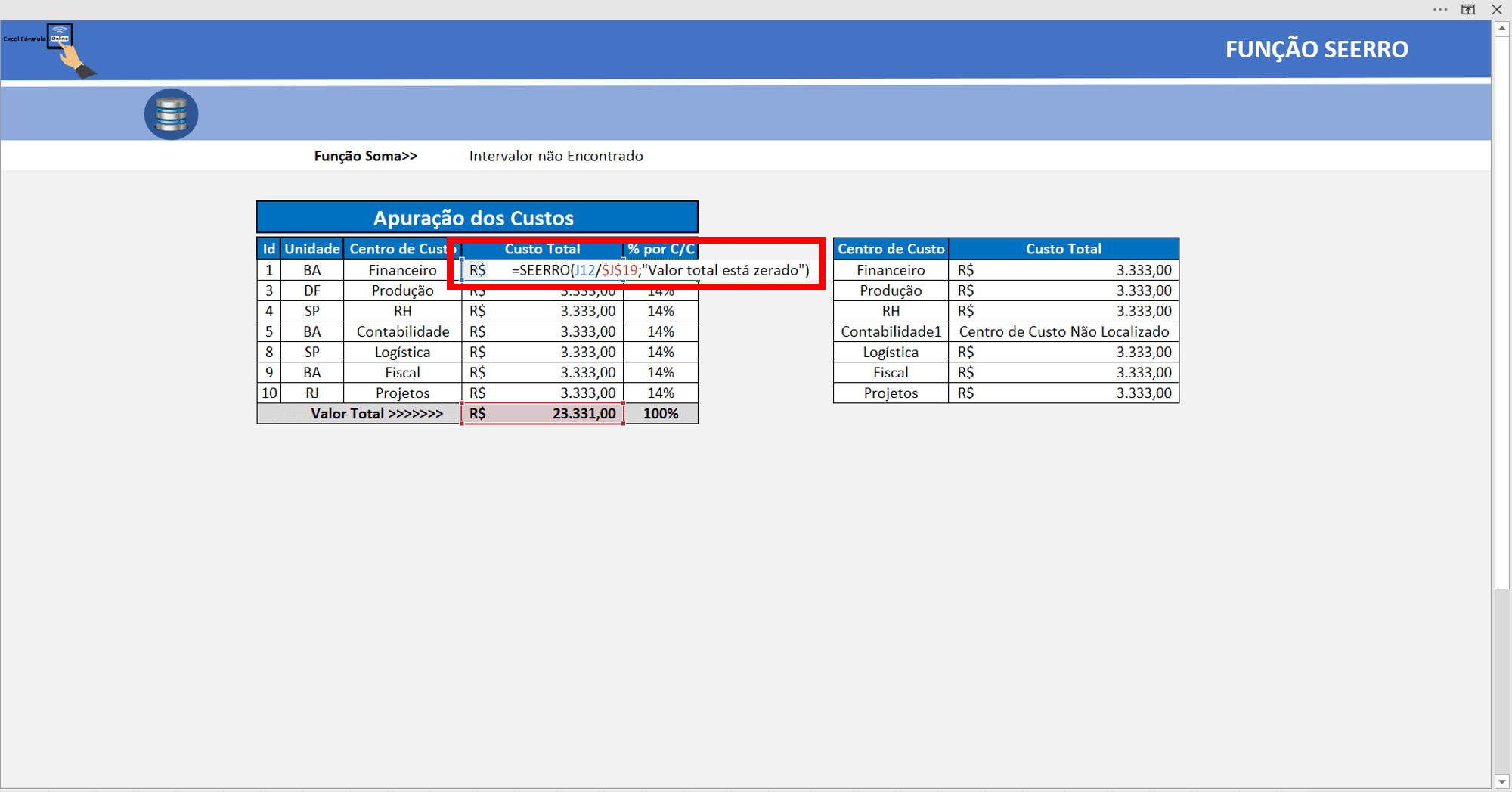Select 'Financeiro' in the right table
Screen dimensions: 1512x792
click(x=891, y=270)
